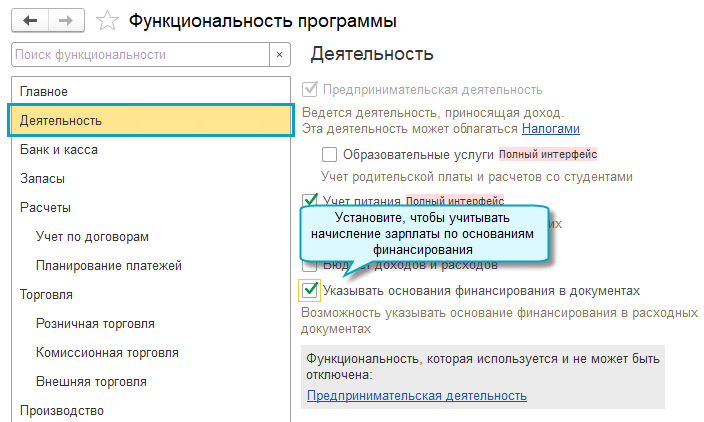The image size is (704, 422).
Task: Open 'Розничная торговля' subsection
Action: pos(95,324)
